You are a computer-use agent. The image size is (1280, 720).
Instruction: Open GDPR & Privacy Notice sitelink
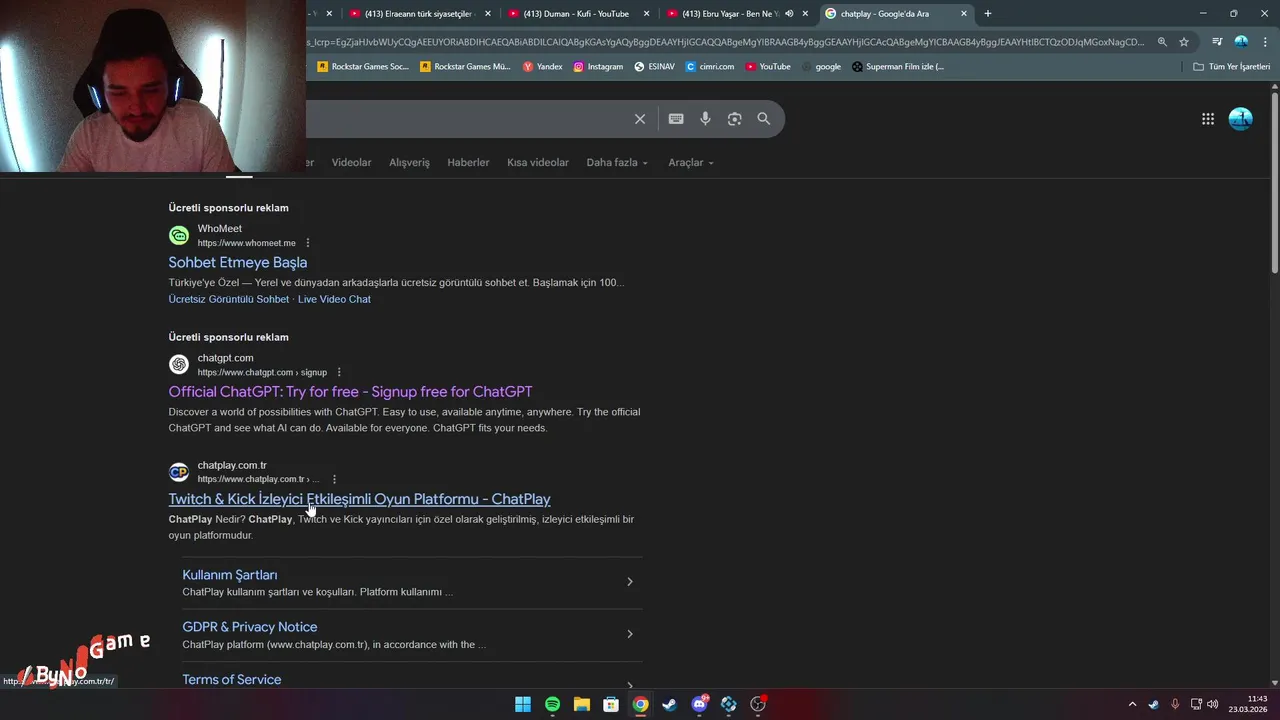pyautogui.click(x=250, y=627)
